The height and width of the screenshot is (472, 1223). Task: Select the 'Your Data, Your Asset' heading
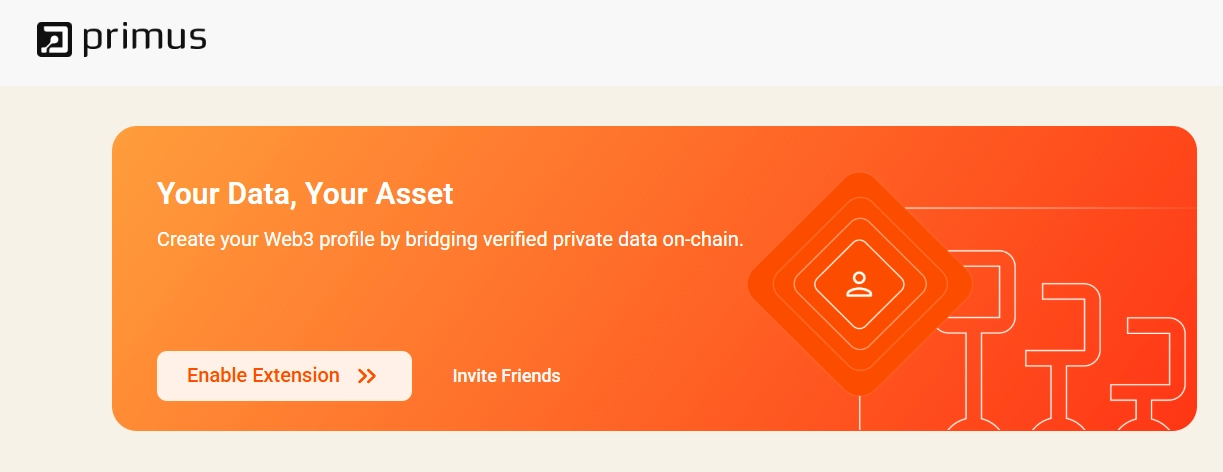(x=305, y=193)
